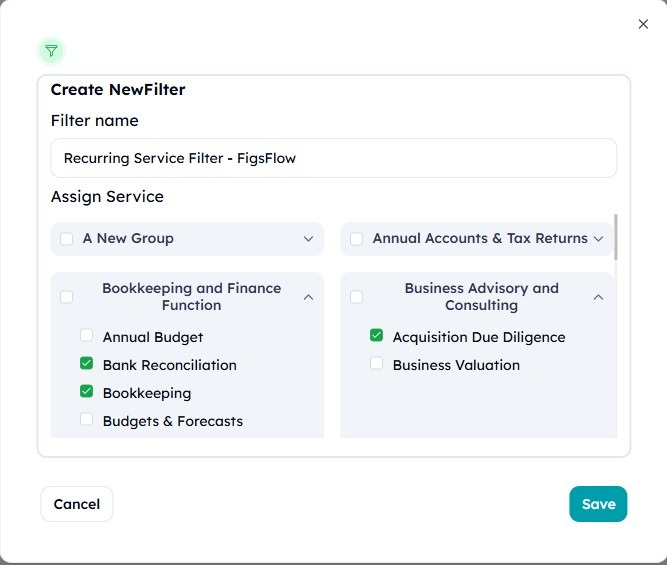Enable the Annual Budget checkbox
This screenshot has height=565, width=667.
click(x=86, y=335)
